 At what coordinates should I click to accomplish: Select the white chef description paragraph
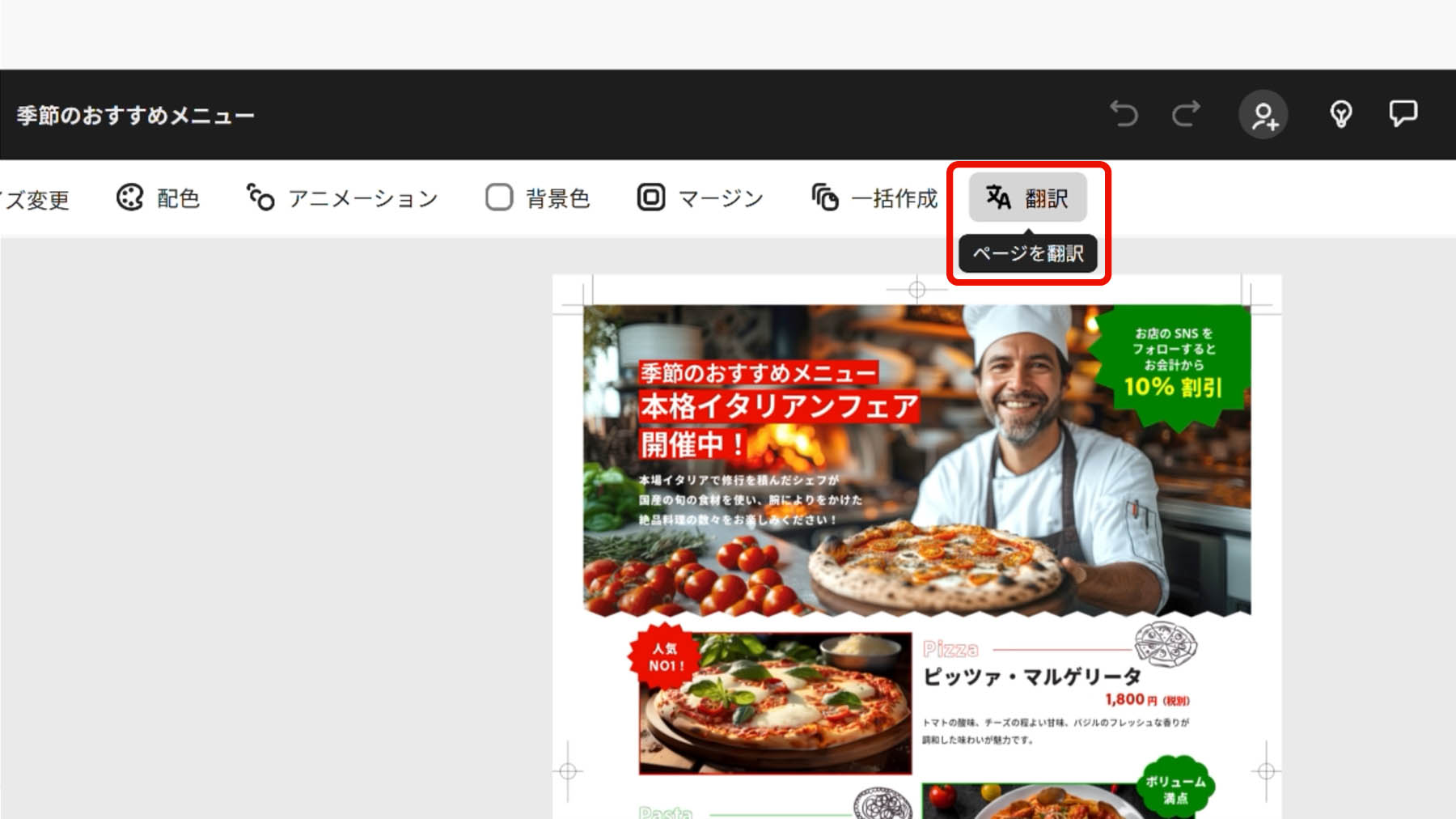750,500
